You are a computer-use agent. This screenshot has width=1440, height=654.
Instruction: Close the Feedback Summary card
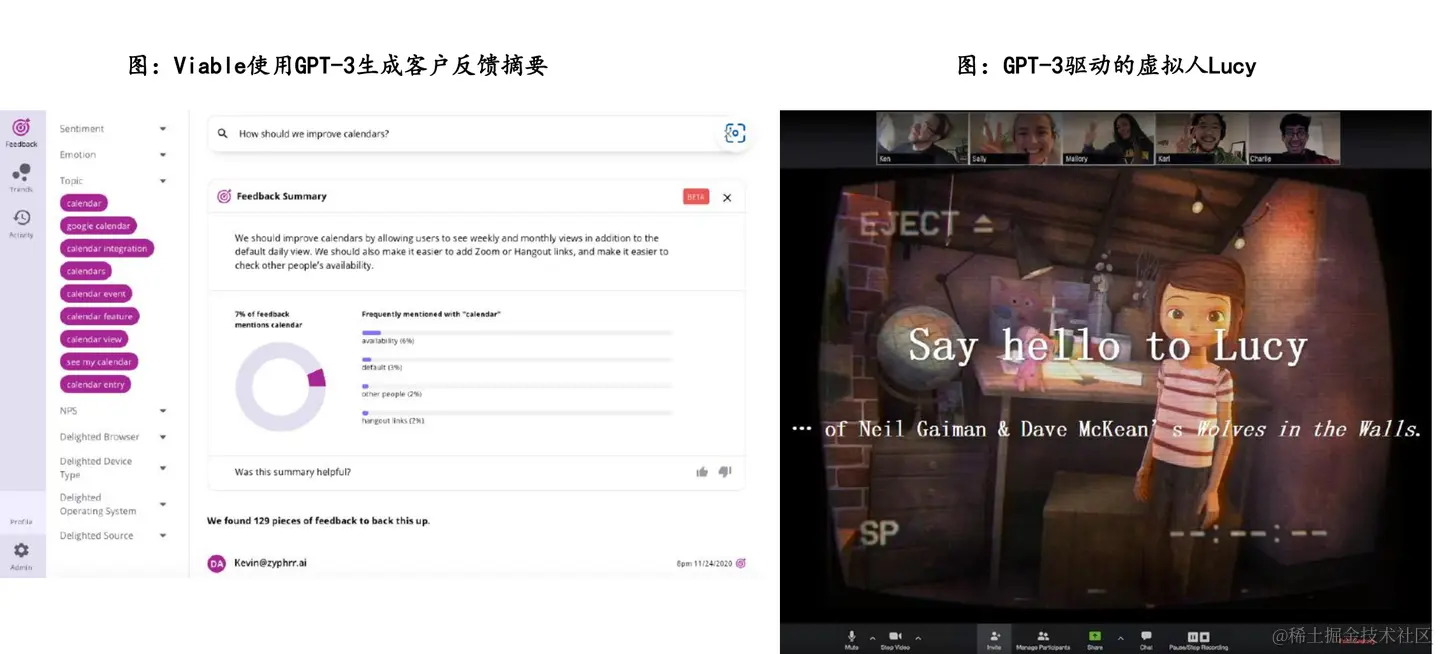coord(727,198)
